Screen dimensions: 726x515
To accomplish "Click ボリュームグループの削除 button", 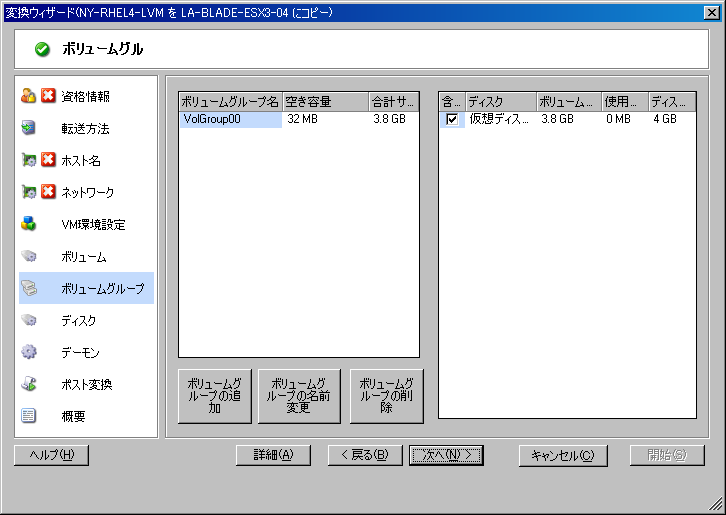I will tap(387, 396).
